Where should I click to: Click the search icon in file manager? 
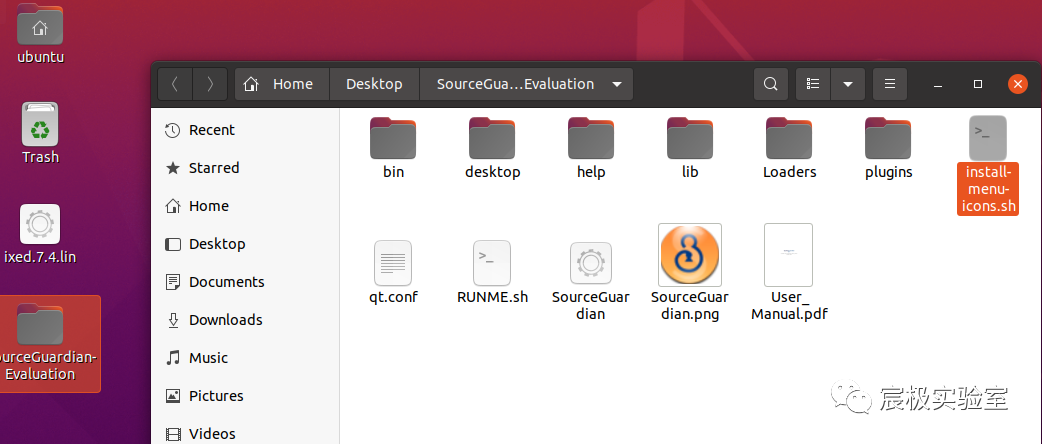click(x=771, y=84)
